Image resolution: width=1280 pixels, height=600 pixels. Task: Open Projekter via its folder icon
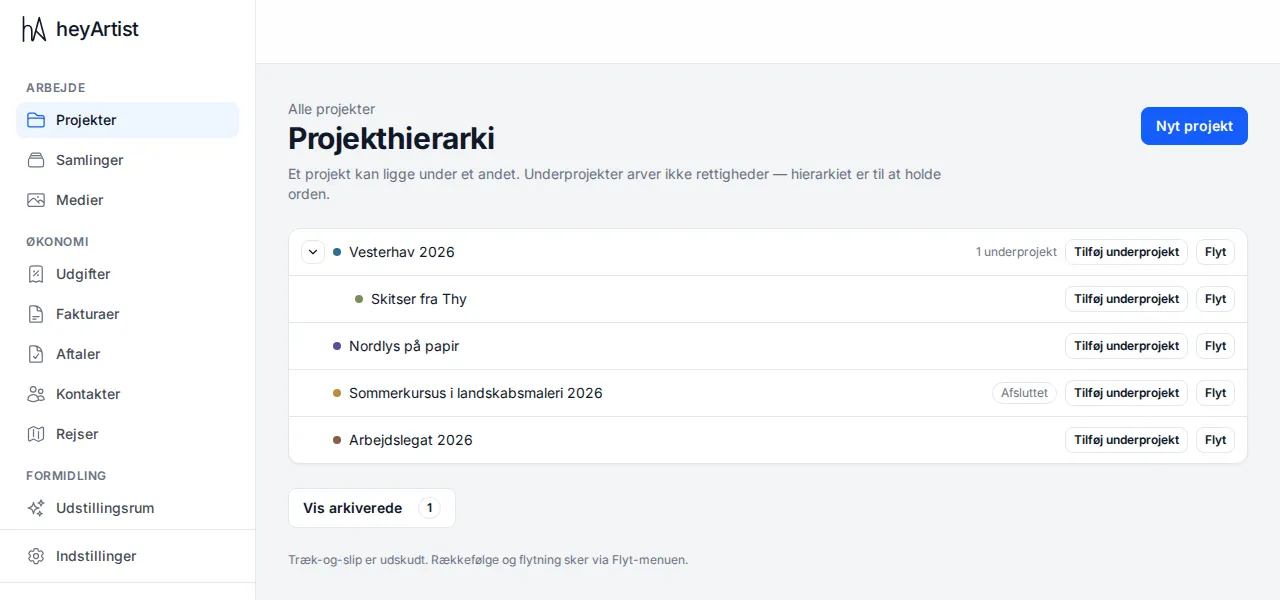click(36, 120)
